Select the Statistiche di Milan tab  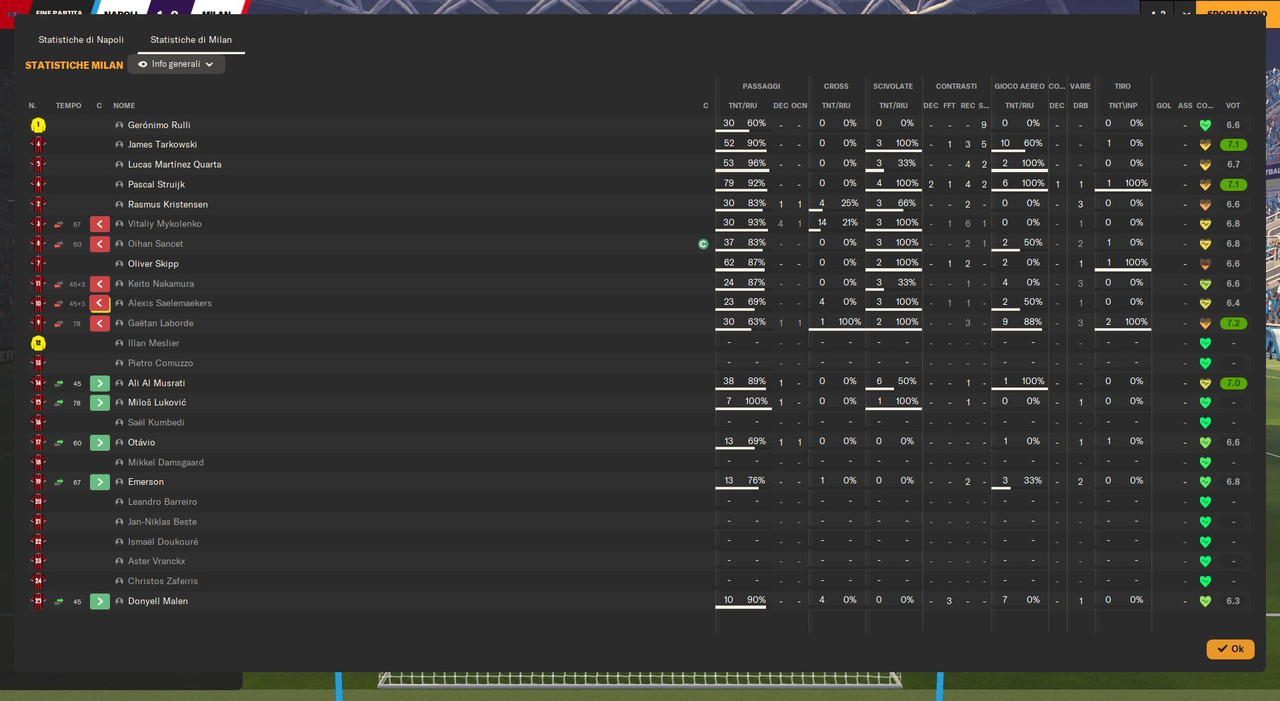click(191, 40)
